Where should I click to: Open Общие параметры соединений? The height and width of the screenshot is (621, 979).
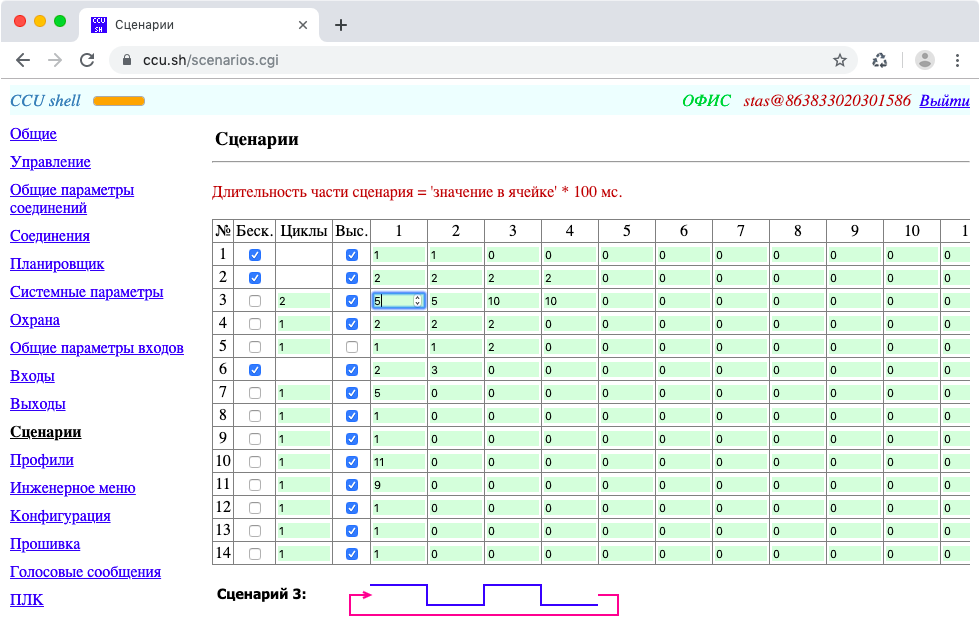coord(72,198)
